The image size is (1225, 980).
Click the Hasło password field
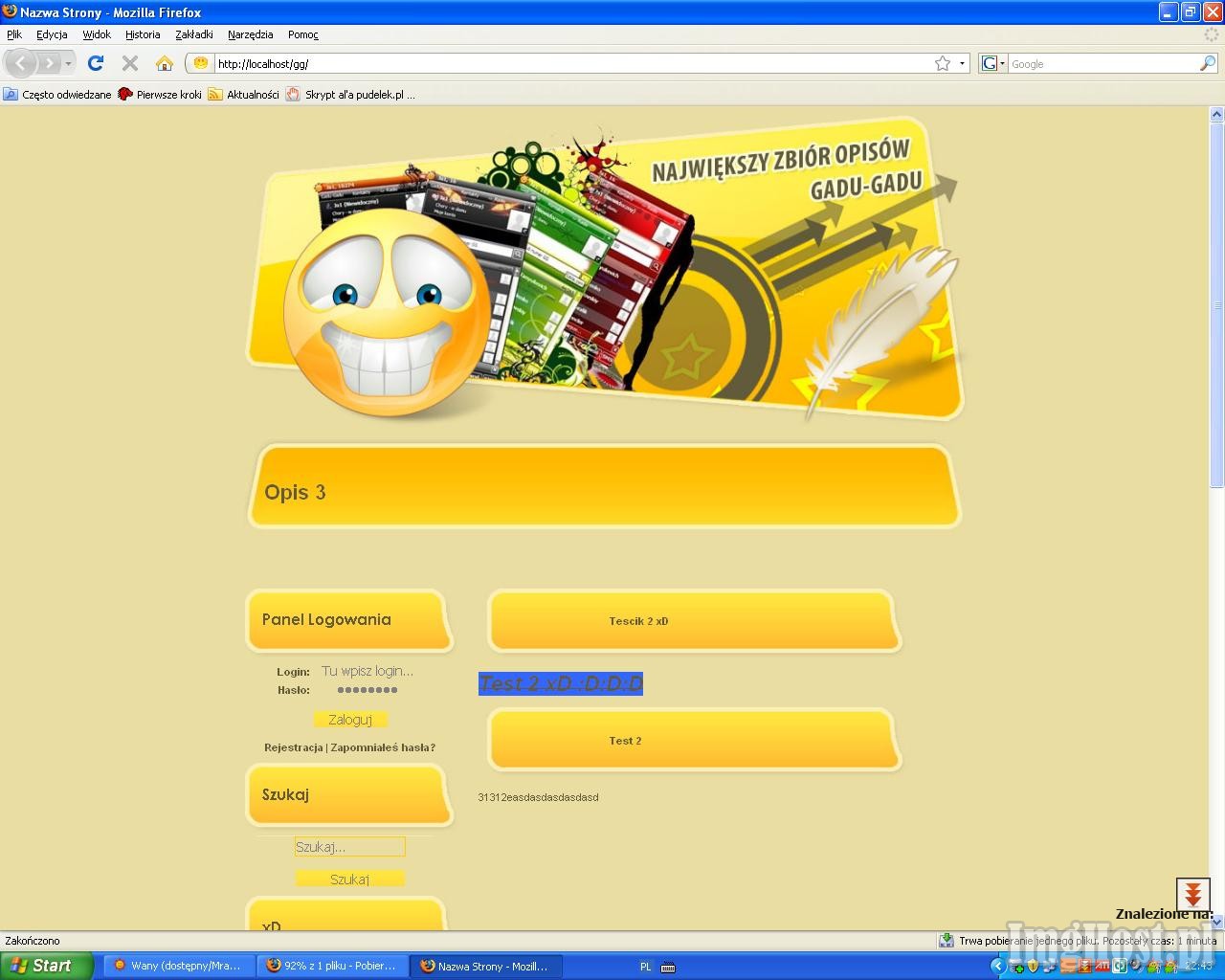[367, 689]
